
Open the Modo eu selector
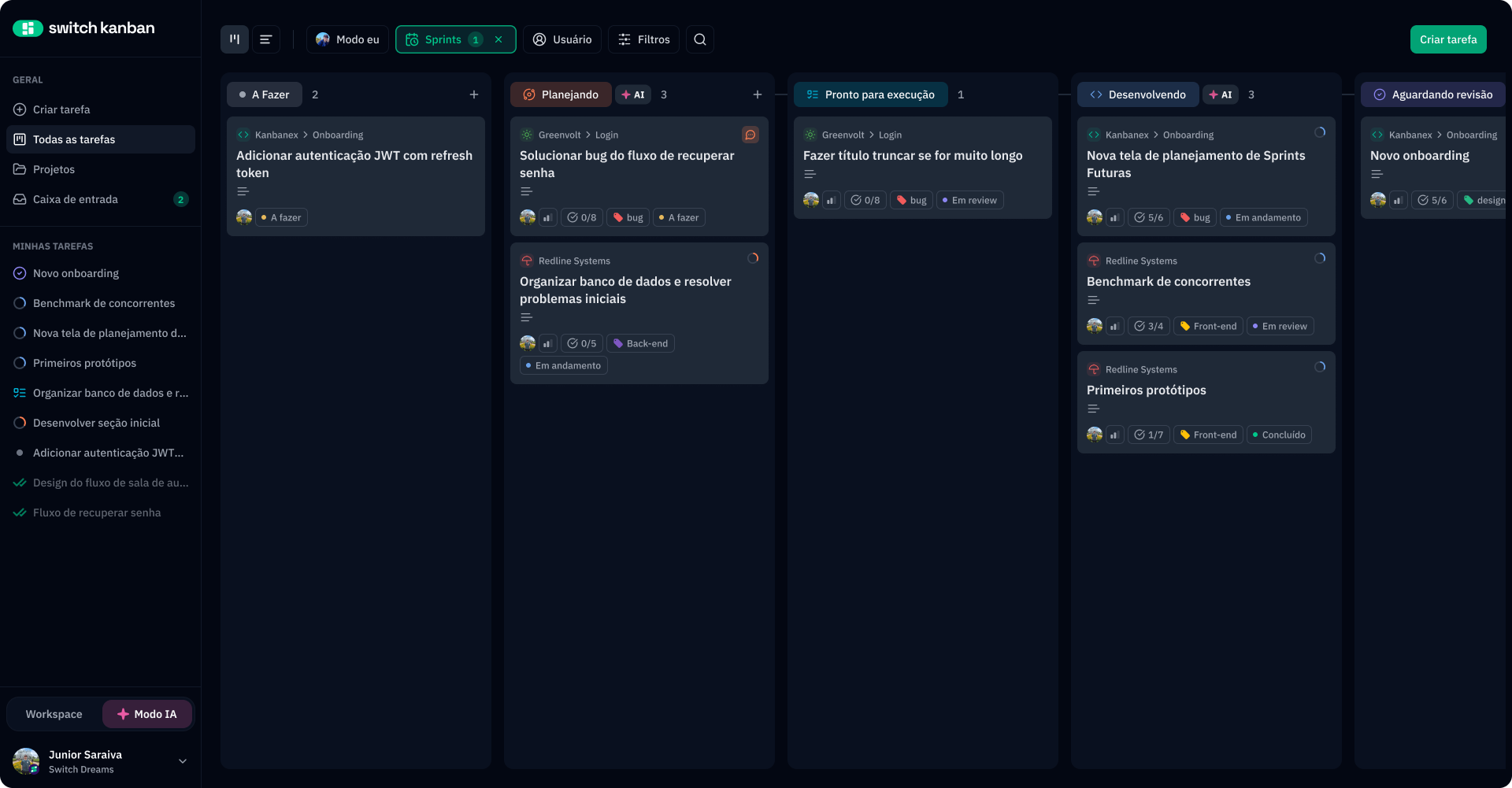pos(346,39)
